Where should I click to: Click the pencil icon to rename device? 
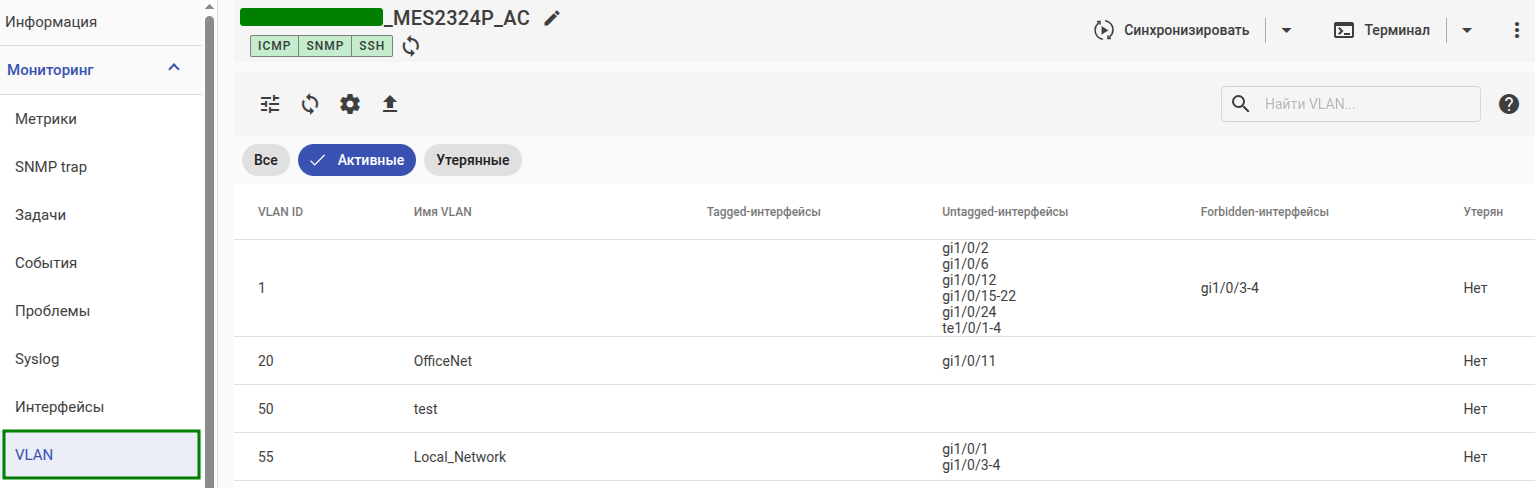pos(552,19)
